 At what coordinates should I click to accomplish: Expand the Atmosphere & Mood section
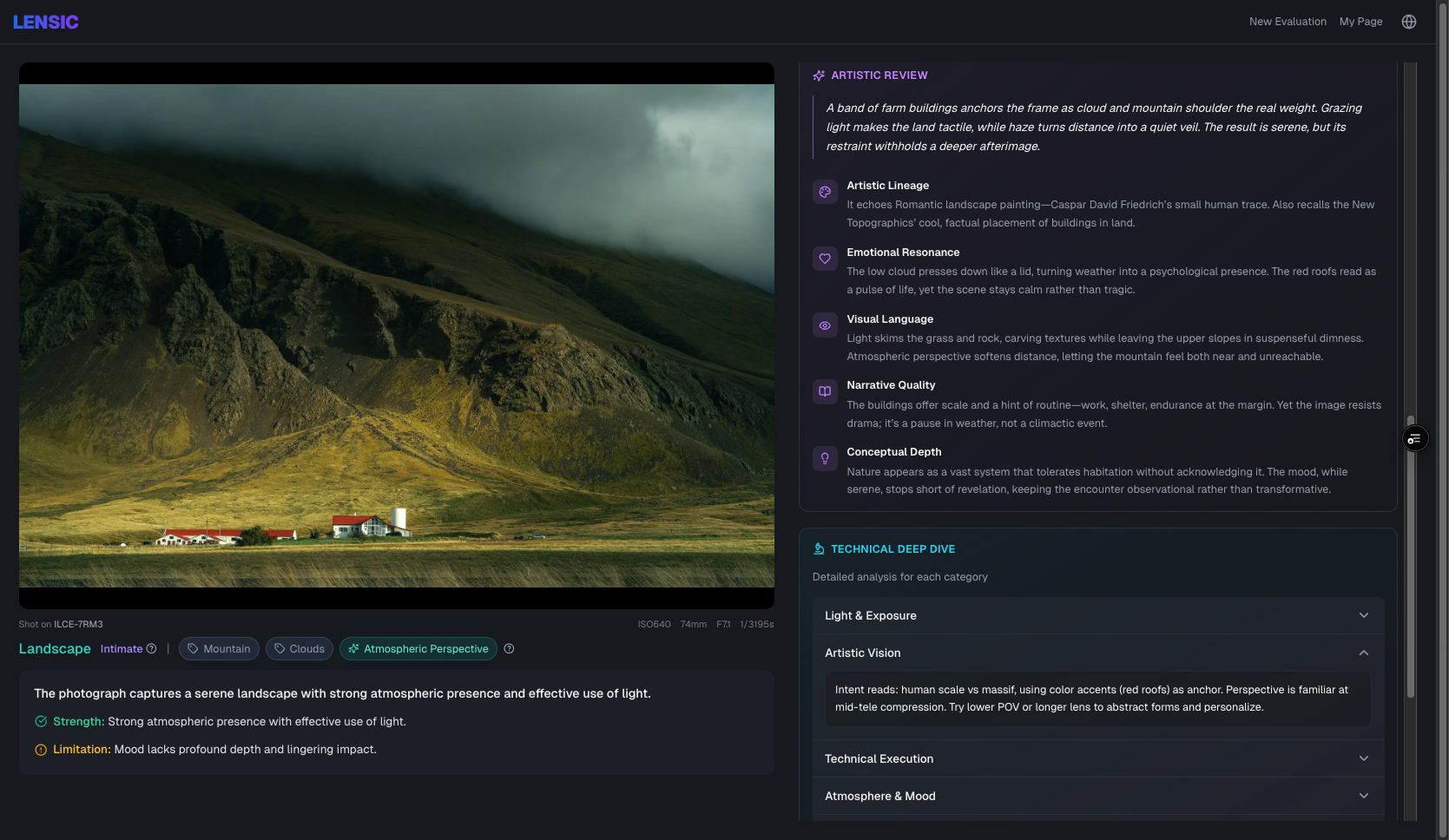coord(1097,796)
